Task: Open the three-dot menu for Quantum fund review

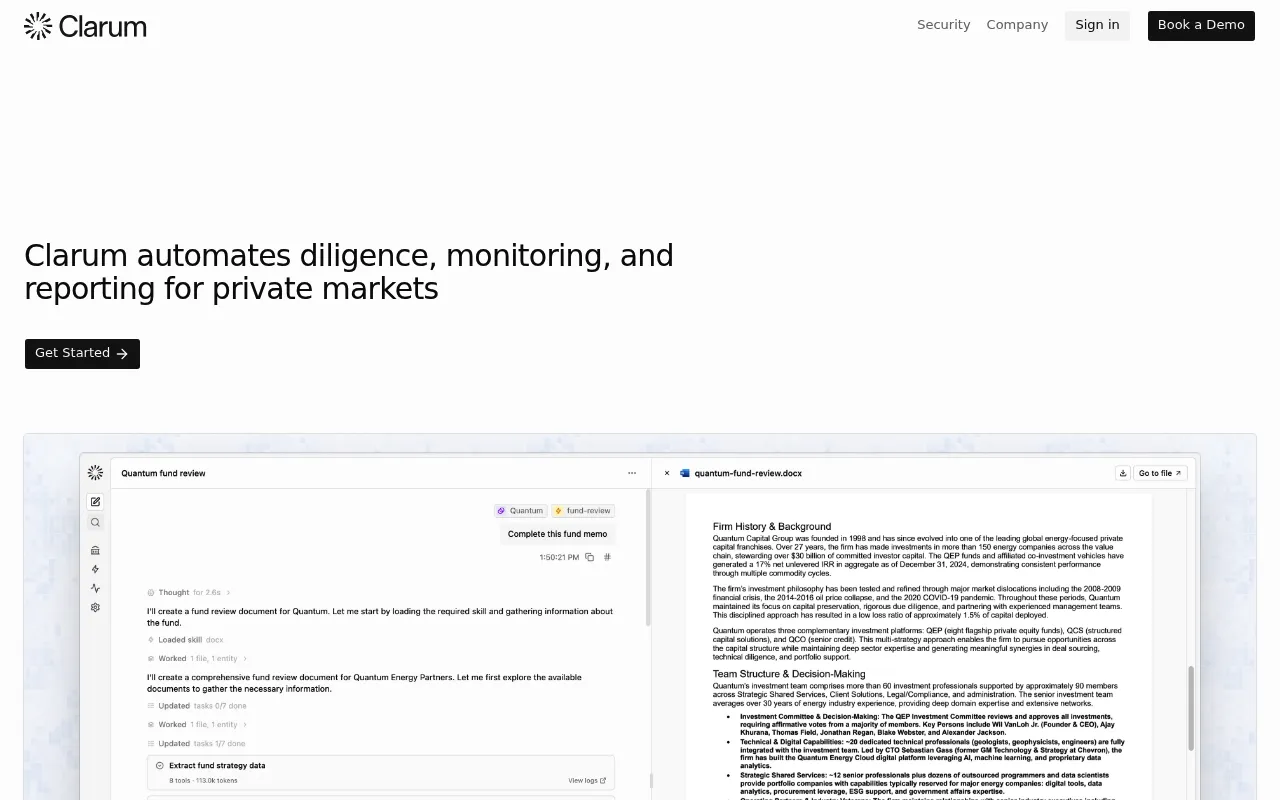Action: [632, 473]
